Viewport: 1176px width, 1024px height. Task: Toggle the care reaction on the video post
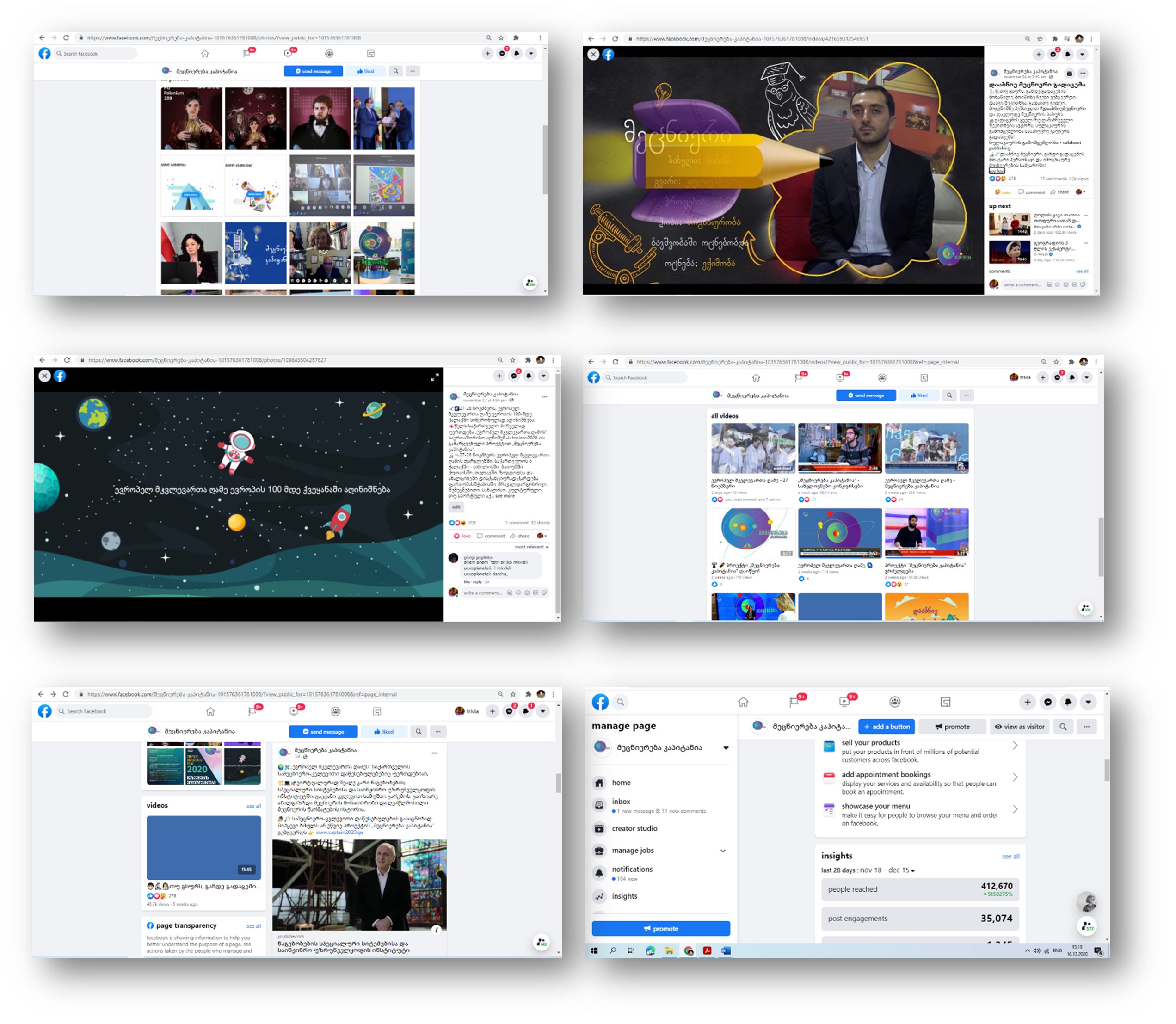[1002, 192]
